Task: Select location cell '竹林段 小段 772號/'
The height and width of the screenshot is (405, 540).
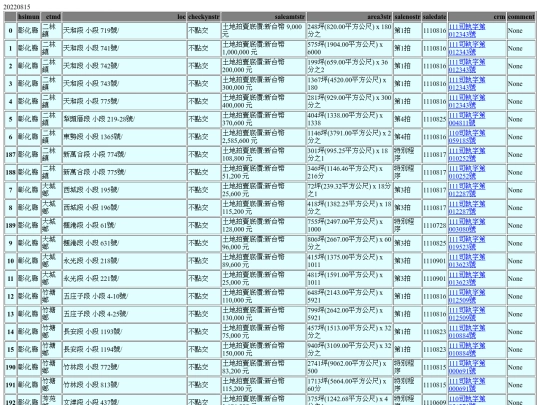Action: click(x=124, y=368)
